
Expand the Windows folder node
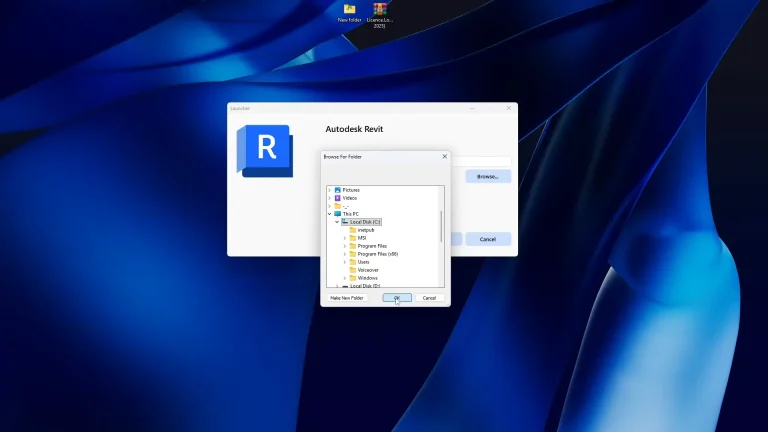point(345,278)
